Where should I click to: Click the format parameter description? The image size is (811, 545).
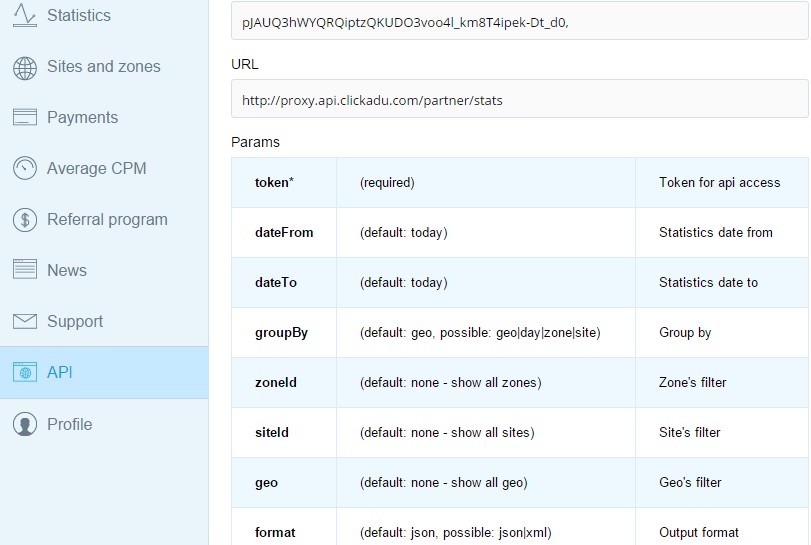pos(699,532)
